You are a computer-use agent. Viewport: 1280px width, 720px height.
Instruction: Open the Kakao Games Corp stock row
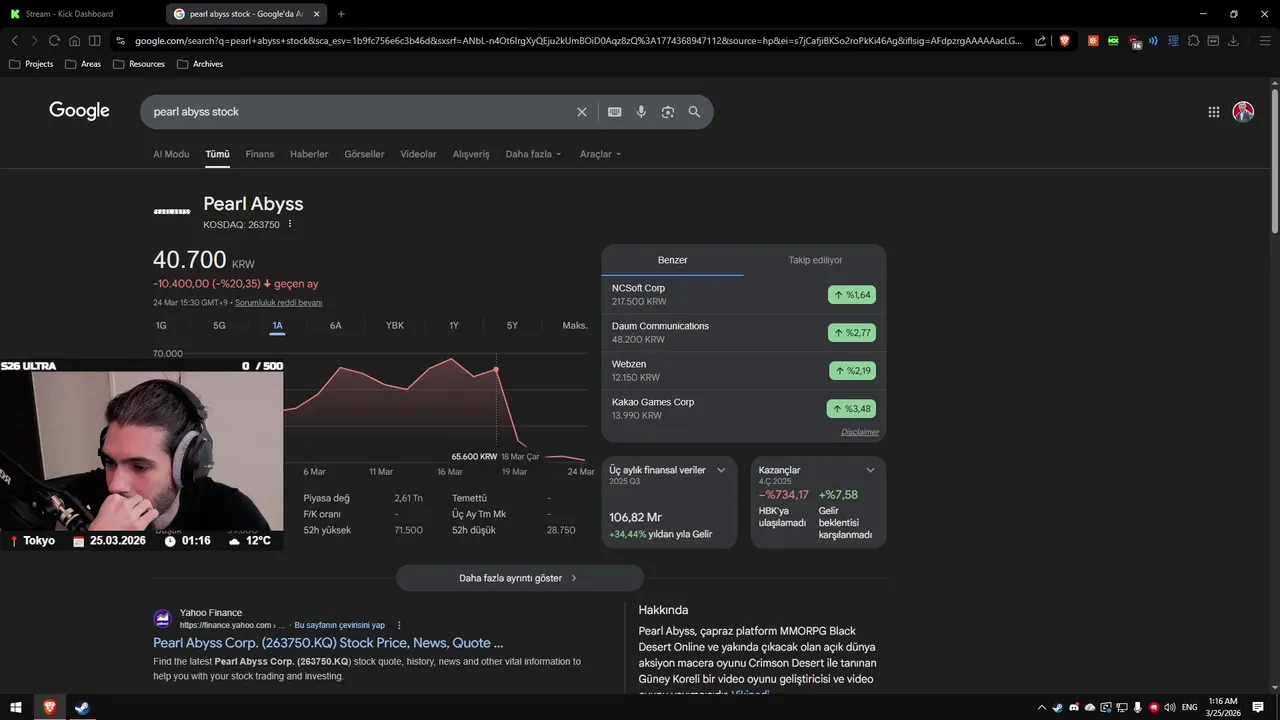pos(744,409)
